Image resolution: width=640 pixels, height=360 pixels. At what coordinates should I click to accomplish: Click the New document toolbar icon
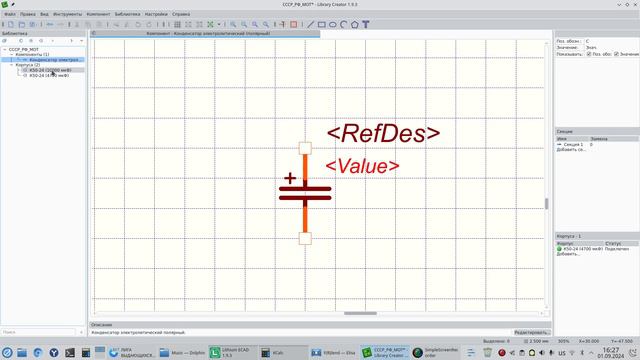(11, 24)
